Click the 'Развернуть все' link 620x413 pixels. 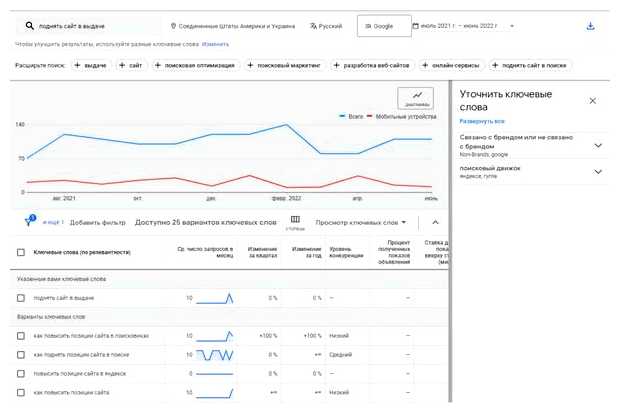481,121
